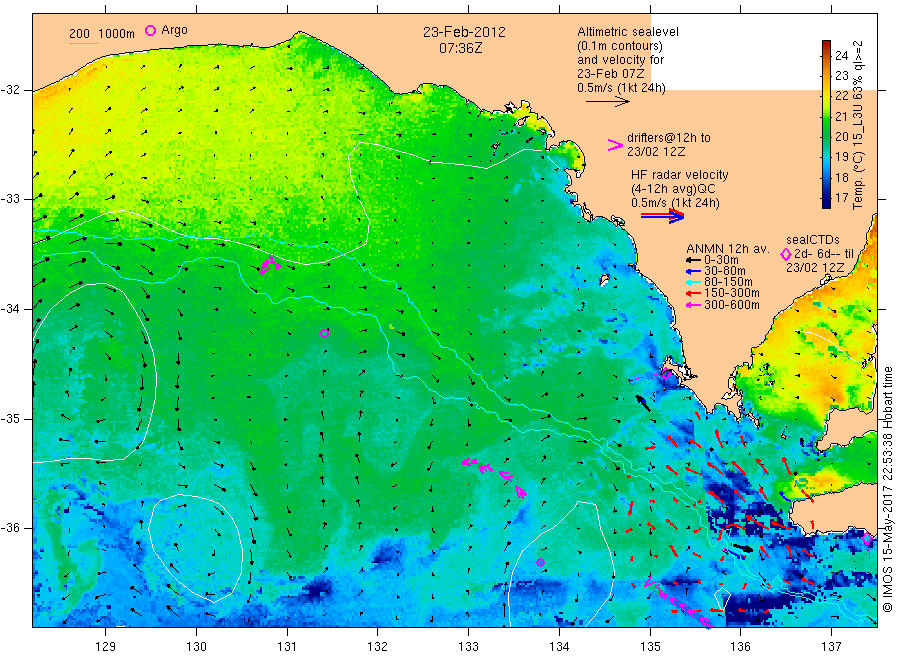Click the dark blue cold patch near 131.3E, 36.6S
The height and width of the screenshot is (660, 900).
316,589
